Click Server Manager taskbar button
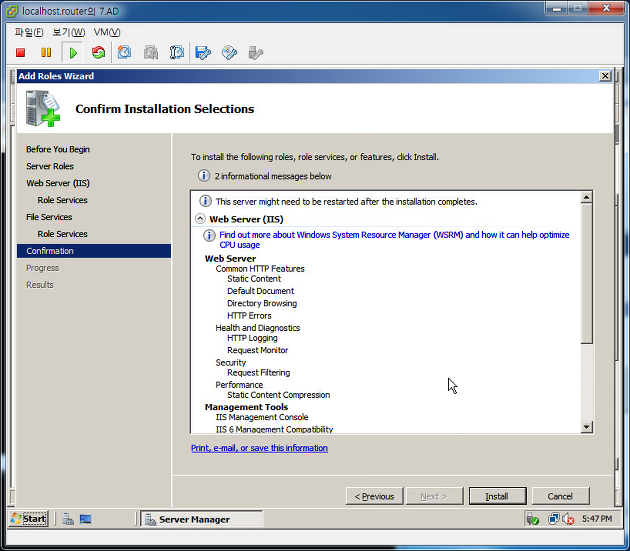 point(202,519)
